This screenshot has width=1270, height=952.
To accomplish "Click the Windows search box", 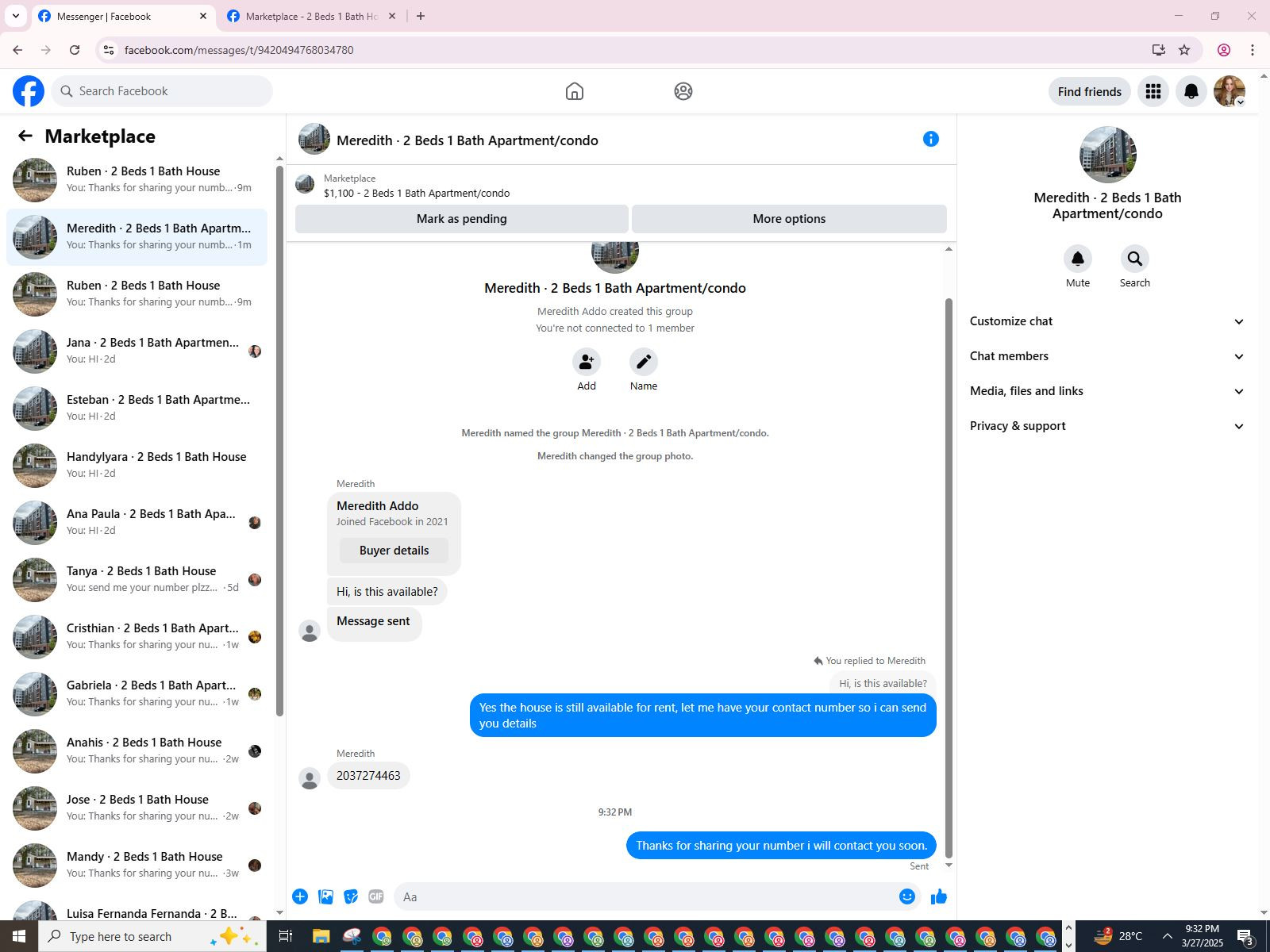I will (152, 936).
